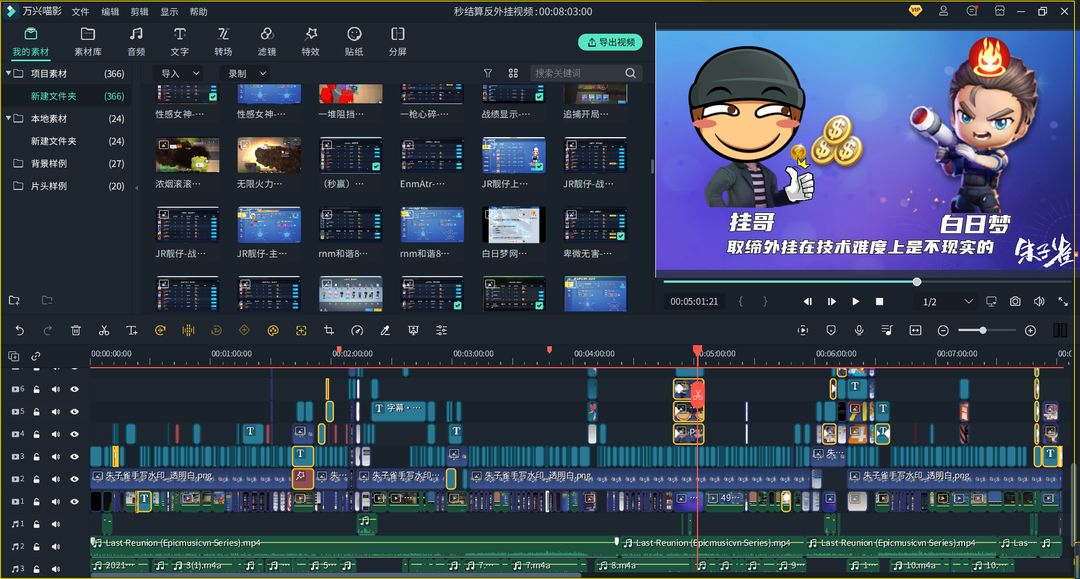Select the 白日梦网 media thumbnail
Image resolution: width=1080 pixels, height=579 pixels.
click(513, 224)
